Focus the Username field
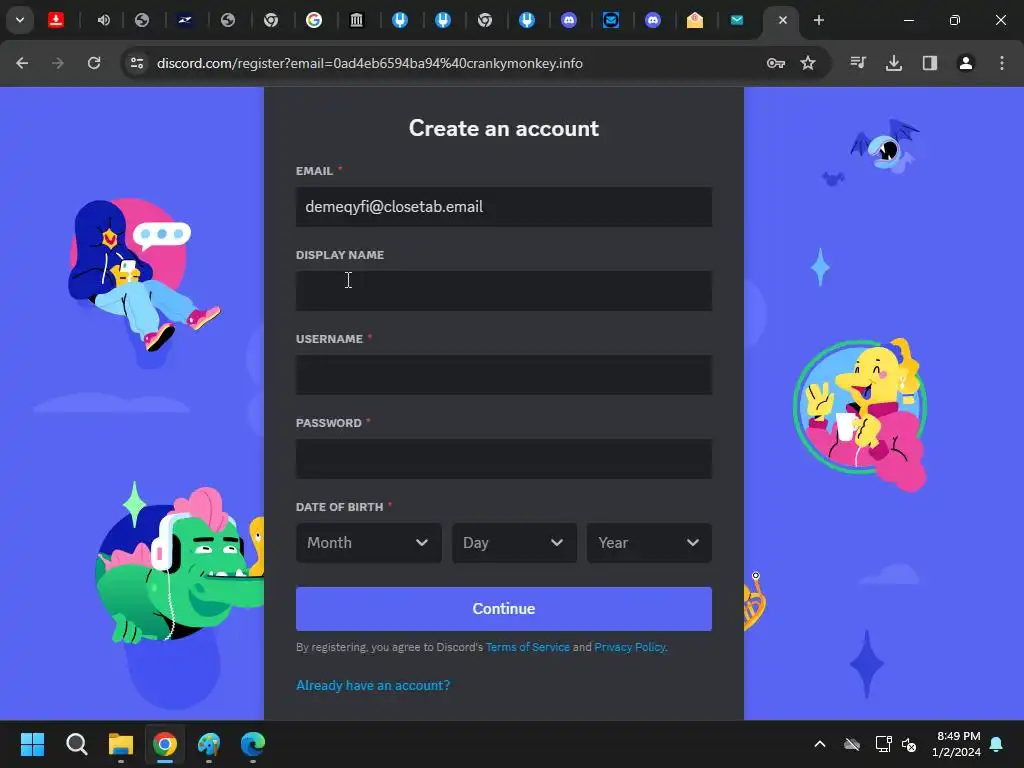The image size is (1024, 768). [x=504, y=375]
